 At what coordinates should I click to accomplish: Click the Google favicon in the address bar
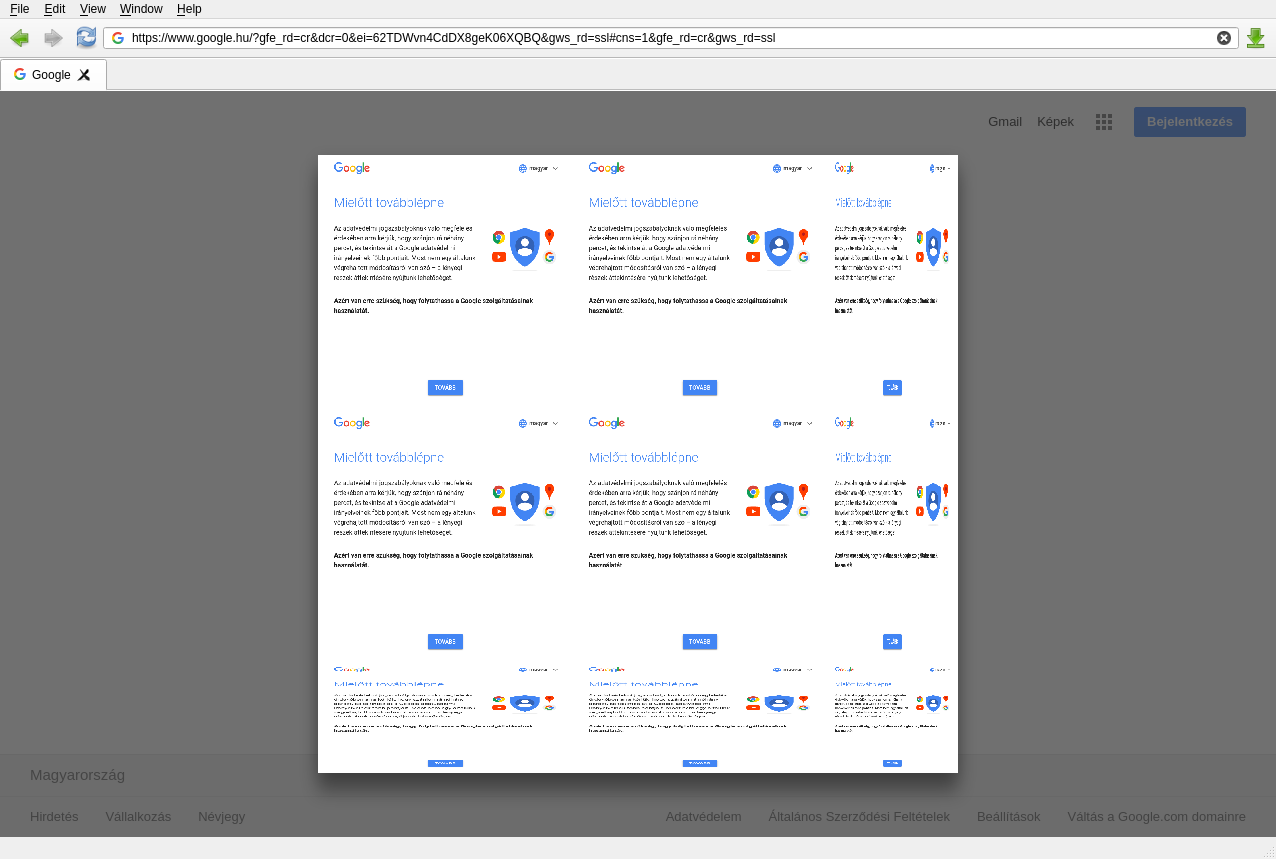coord(118,38)
